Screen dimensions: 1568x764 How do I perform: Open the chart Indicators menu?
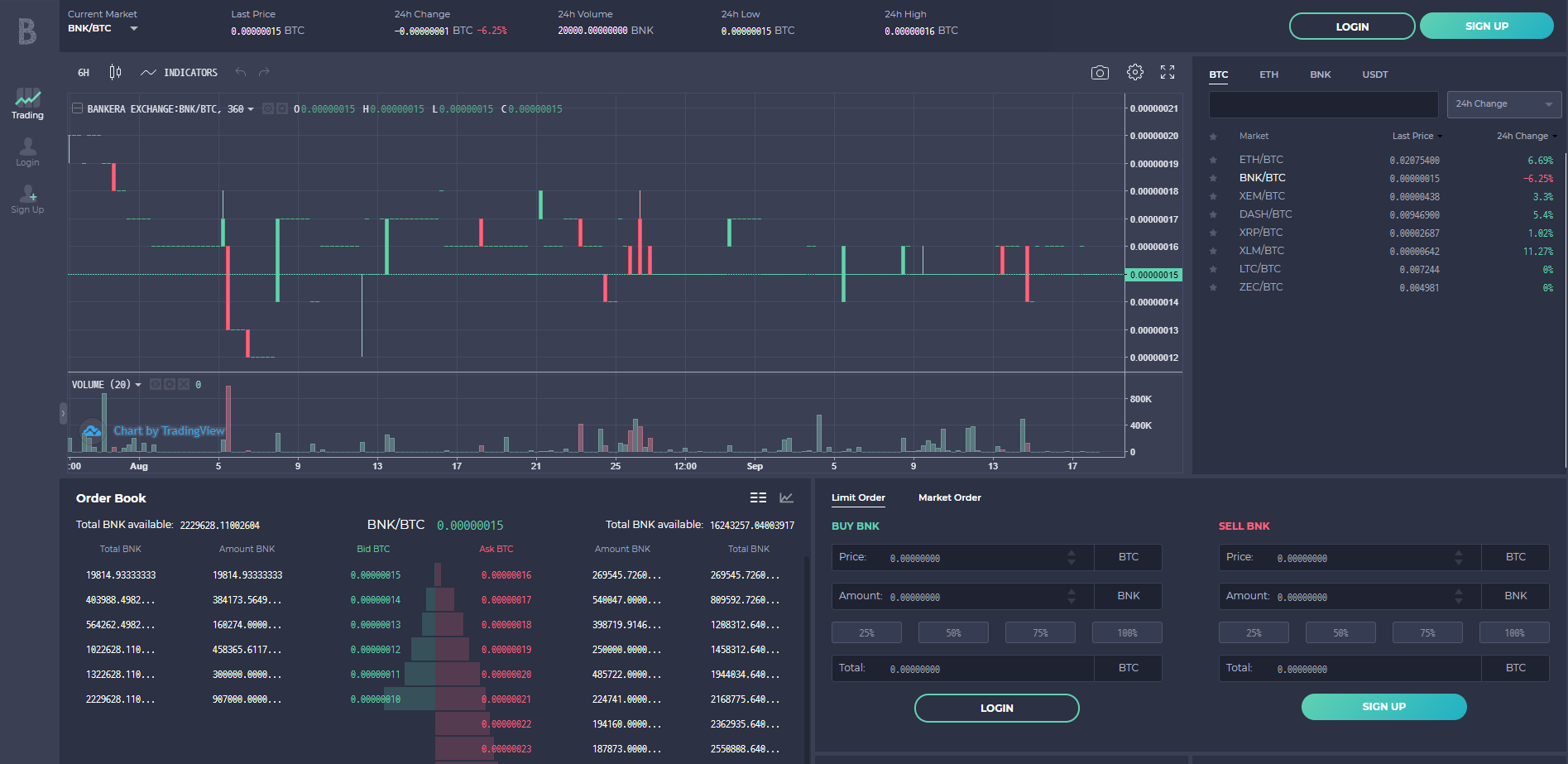click(179, 73)
